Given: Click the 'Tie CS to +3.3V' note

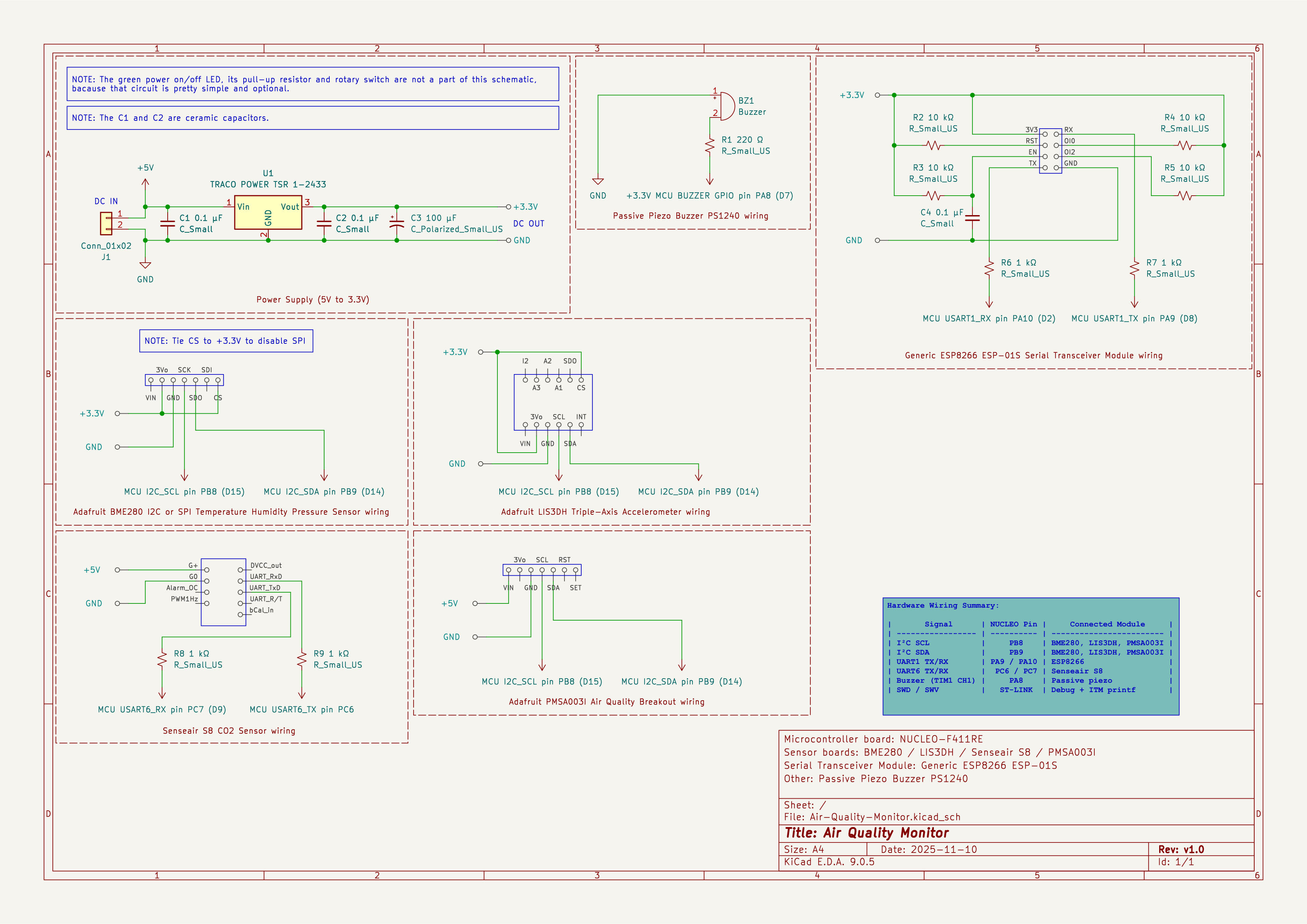Looking at the screenshot, I should pos(226,341).
